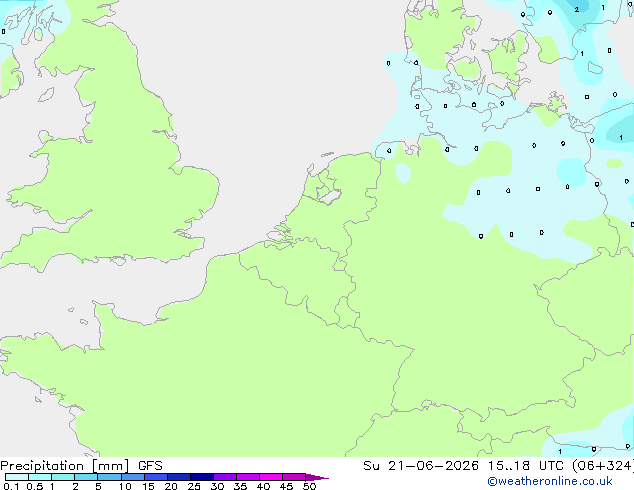
Task: Click the date 'Su 21-06-2026'
Action: click(x=421, y=466)
